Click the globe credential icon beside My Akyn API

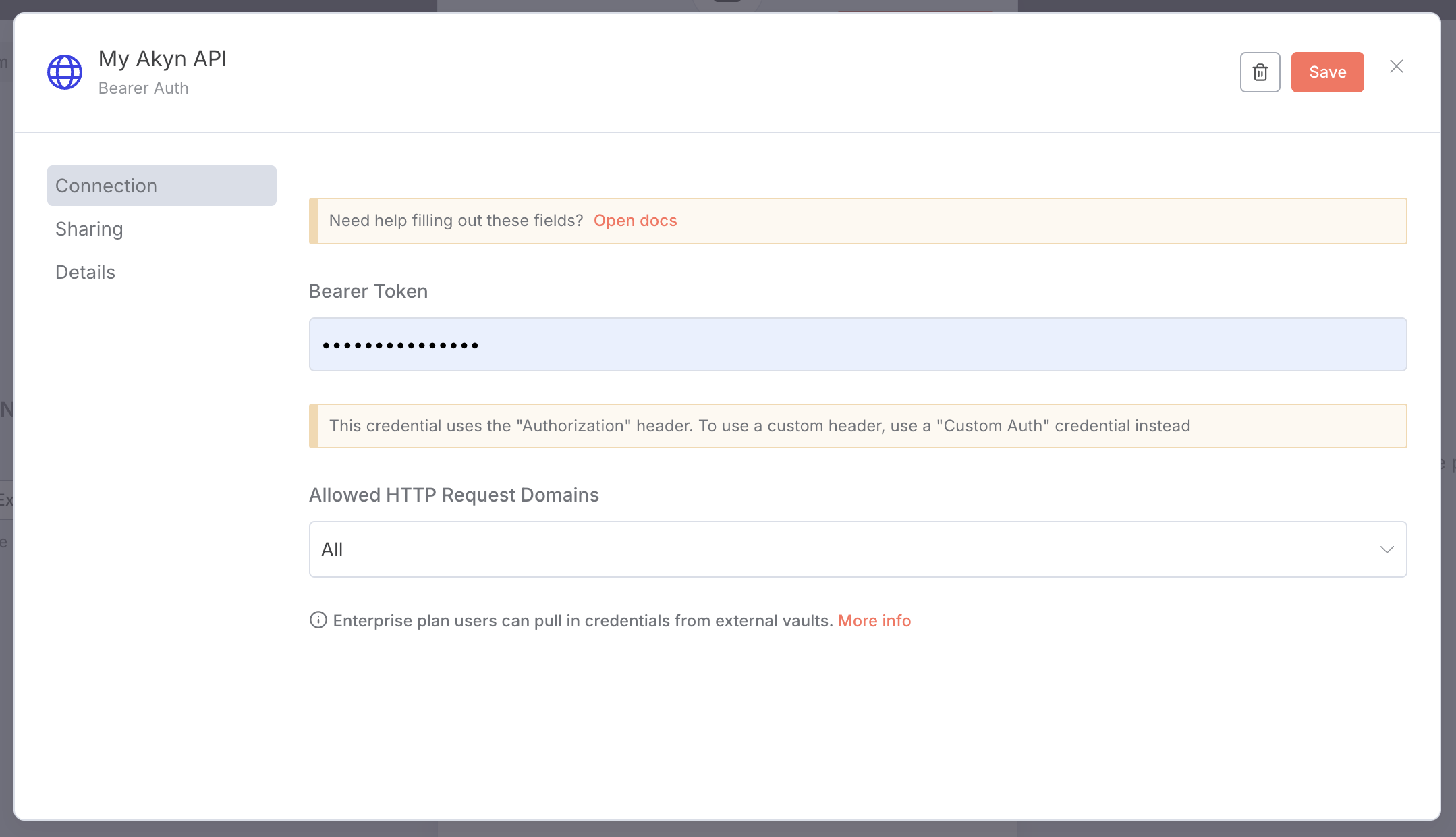pos(64,72)
